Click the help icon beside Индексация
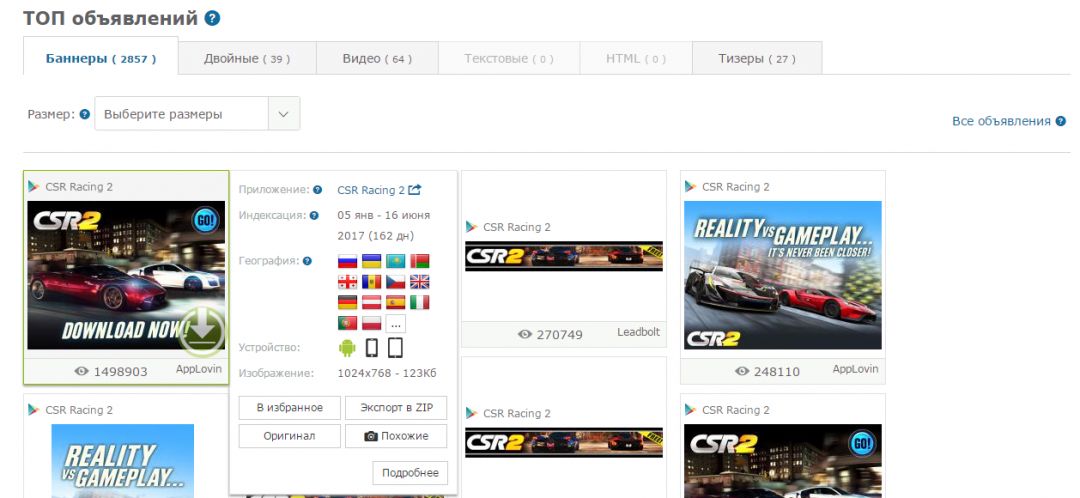The image size is (1080, 498). pyautogui.click(x=314, y=216)
